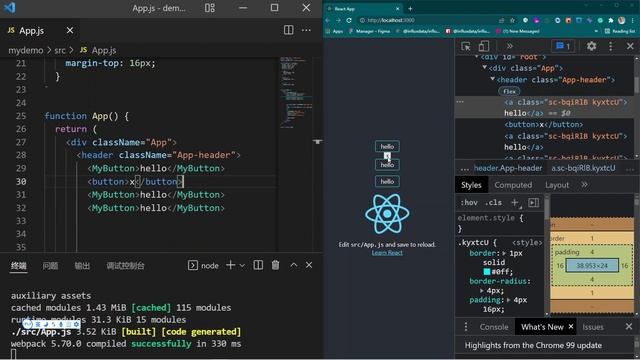Open the 调试控制台 debug console tab
Image resolution: width=640 pixels, height=360 pixels.
point(125,266)
